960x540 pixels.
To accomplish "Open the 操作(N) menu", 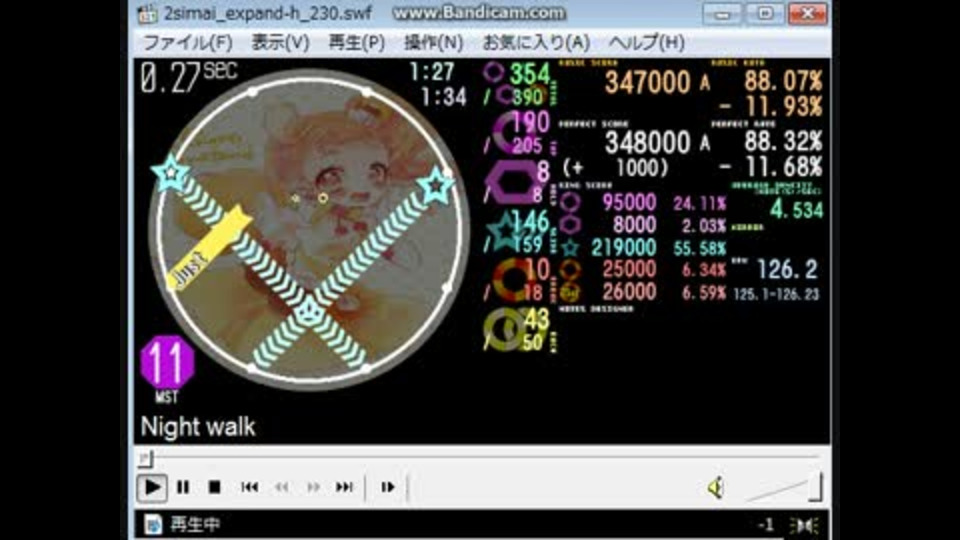I will pyautogui.click(x=433, y=43).
